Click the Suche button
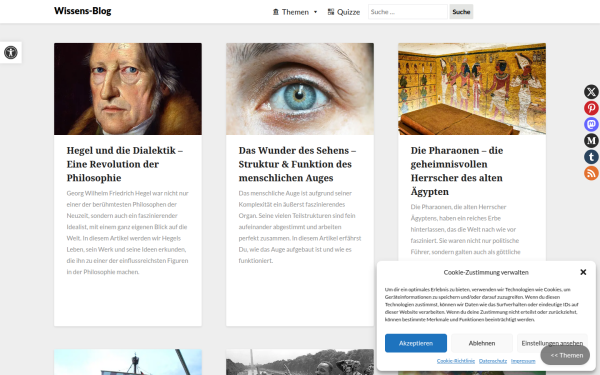 461,12
